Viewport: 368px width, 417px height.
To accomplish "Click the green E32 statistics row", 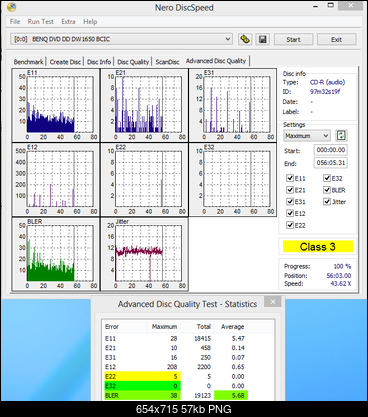I will point(143,386).
